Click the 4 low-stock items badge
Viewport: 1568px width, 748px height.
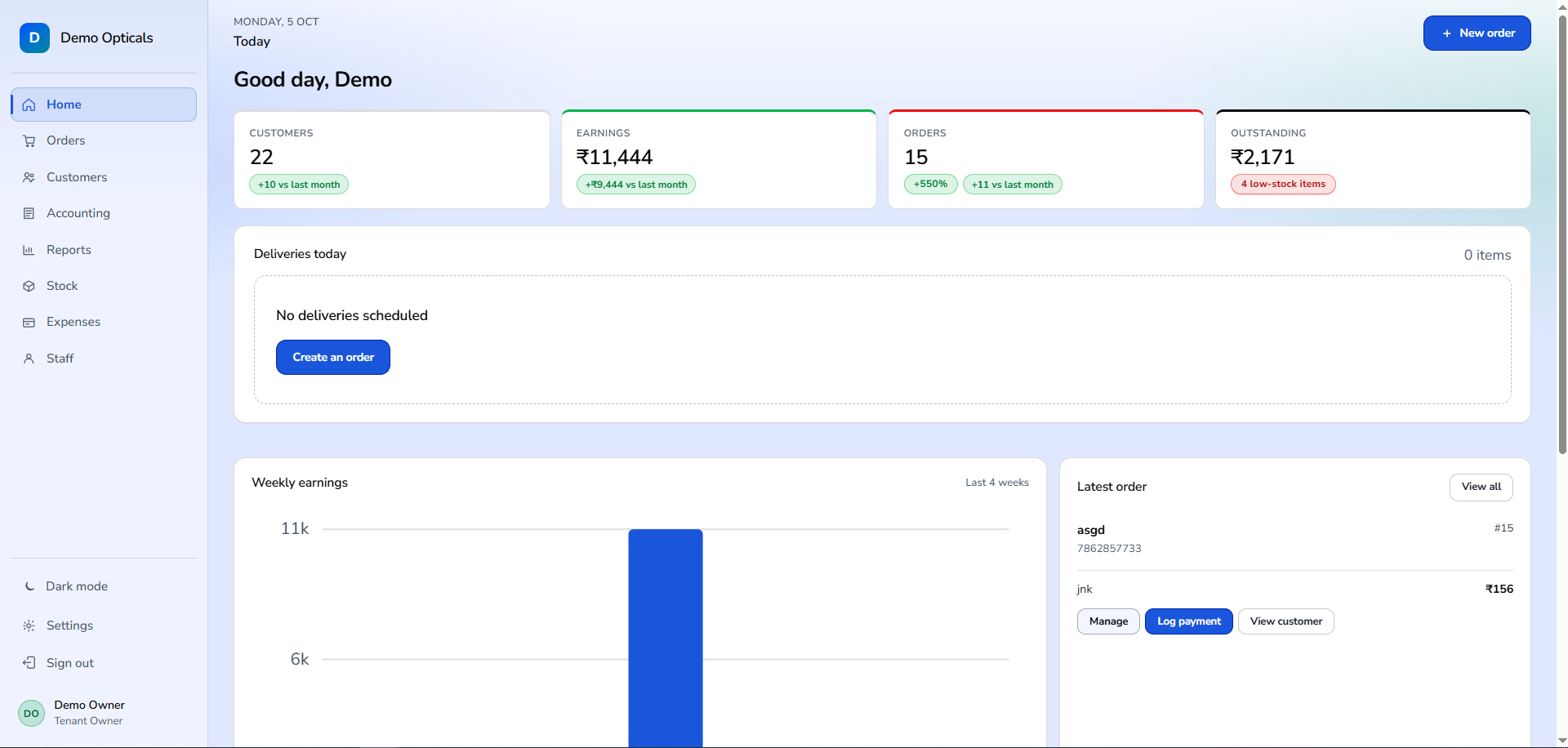click(1283, 185)
